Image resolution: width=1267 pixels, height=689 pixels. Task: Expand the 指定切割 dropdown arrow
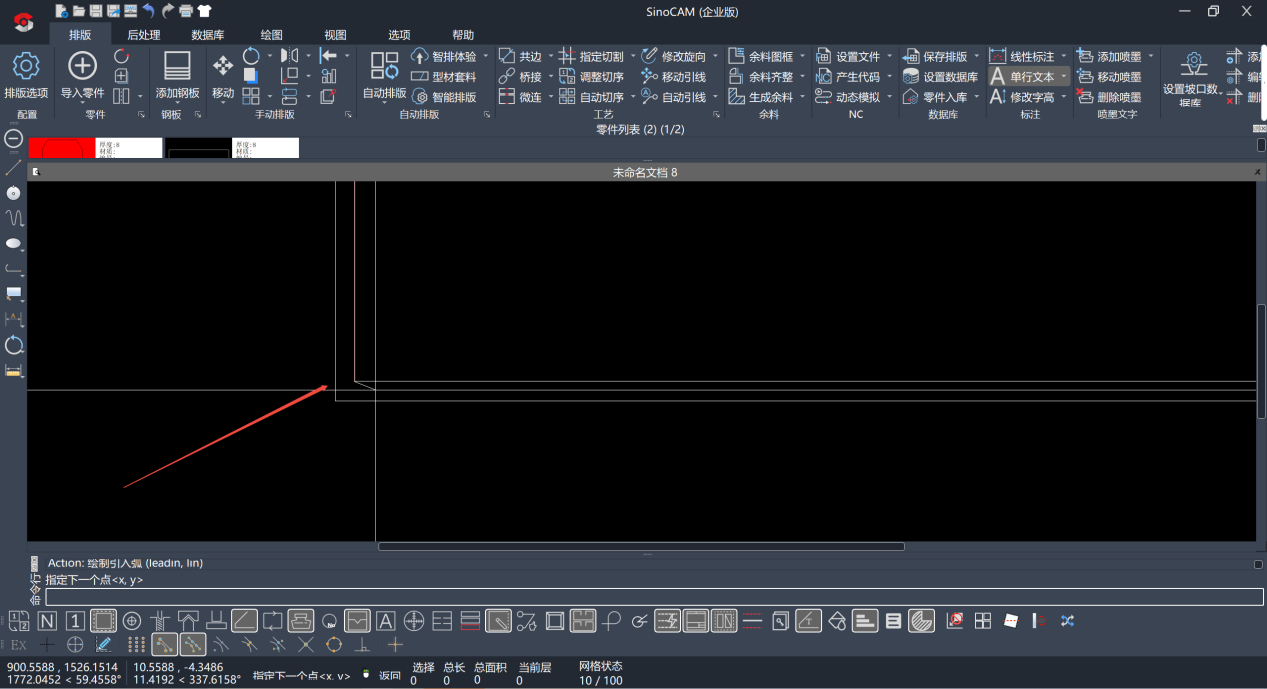[633, 57]
